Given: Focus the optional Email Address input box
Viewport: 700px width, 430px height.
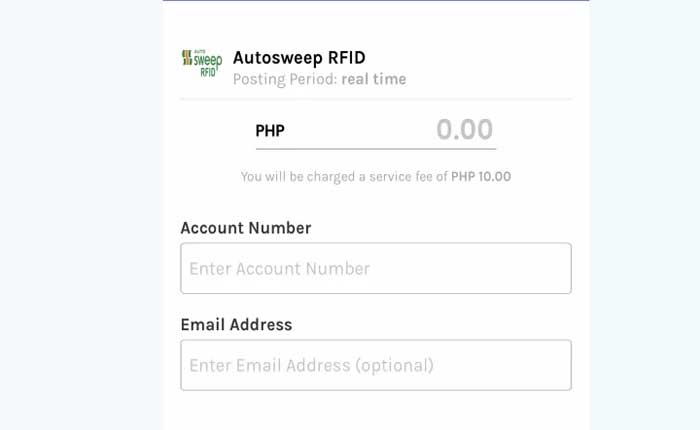Looking at the screenshot, I should click(375, 365).
